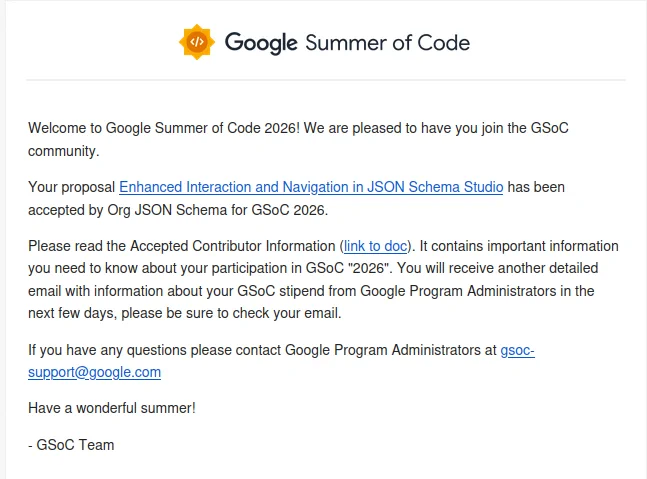Open the "link to doc" hyperlink

tap(375, 246)
